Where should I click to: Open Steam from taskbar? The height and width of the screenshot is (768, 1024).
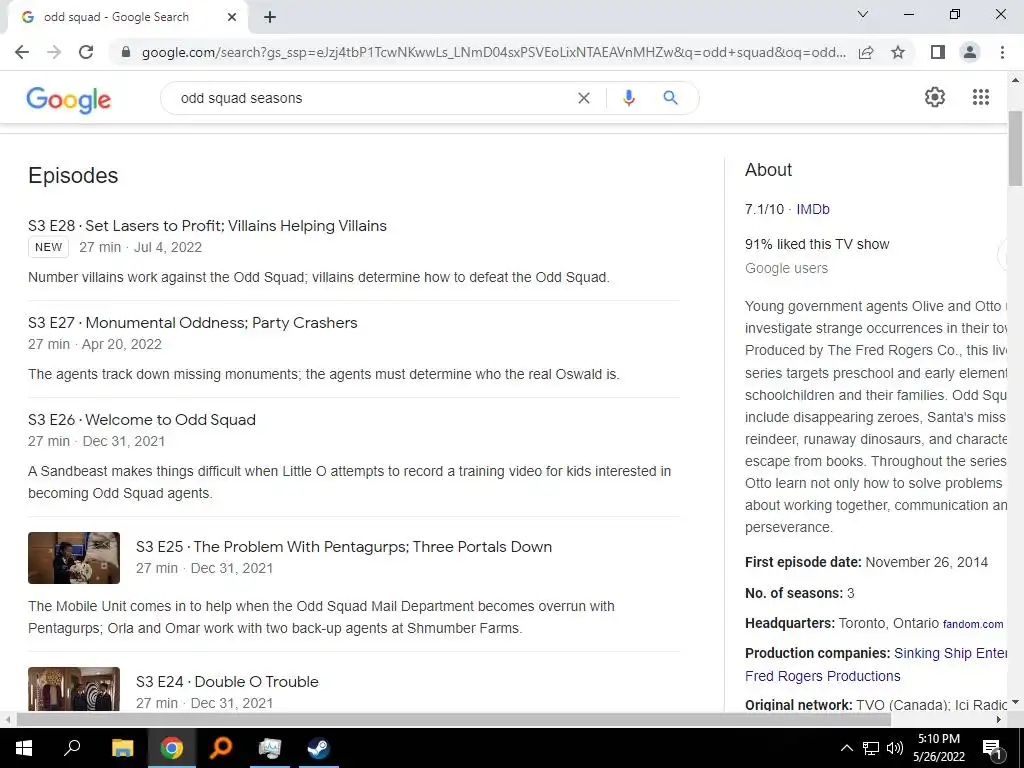pyautogui.click(x=319, y=748)
